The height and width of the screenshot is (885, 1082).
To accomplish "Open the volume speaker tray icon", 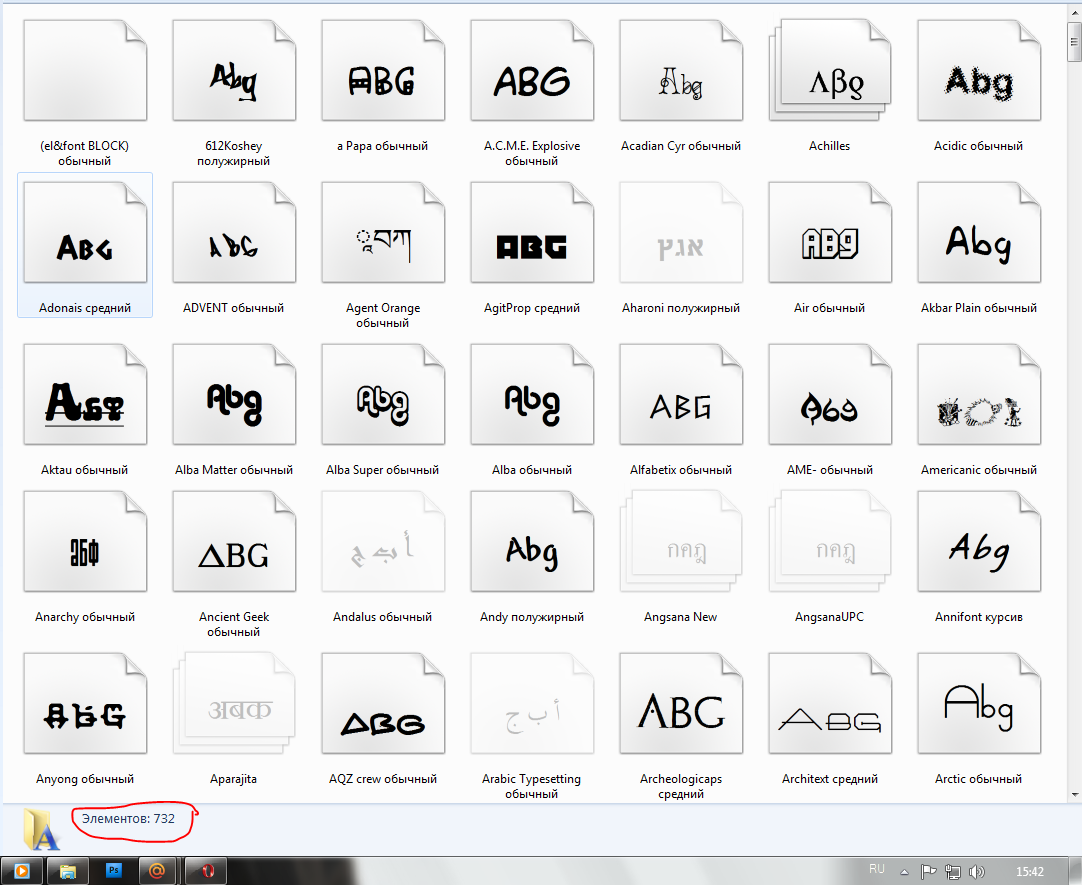I will click(976, 873).
